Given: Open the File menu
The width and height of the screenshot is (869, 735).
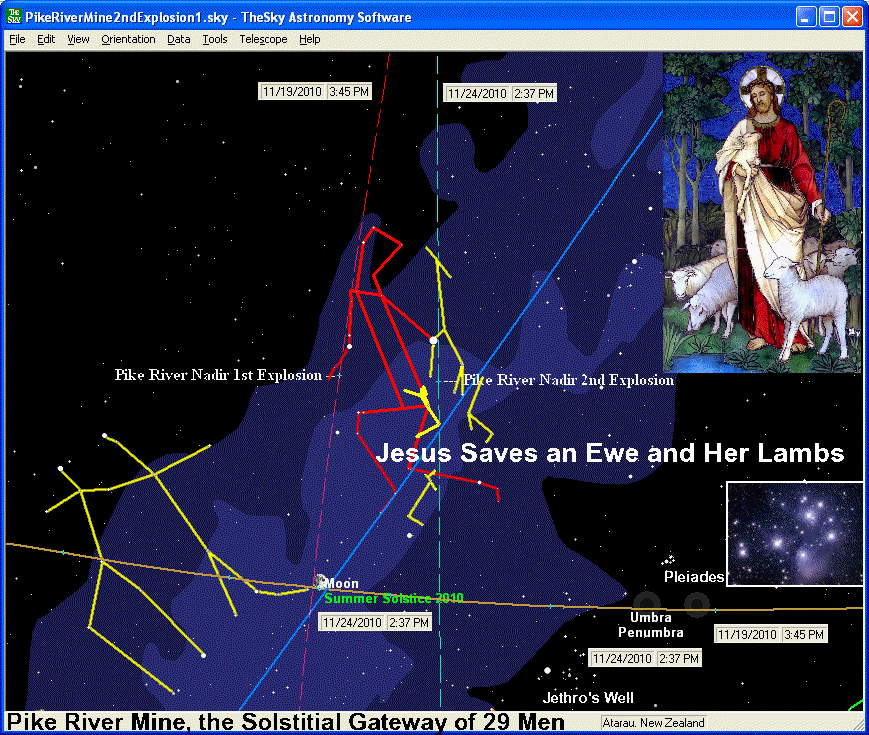Looking at the screenshot, I should point(17,39).
